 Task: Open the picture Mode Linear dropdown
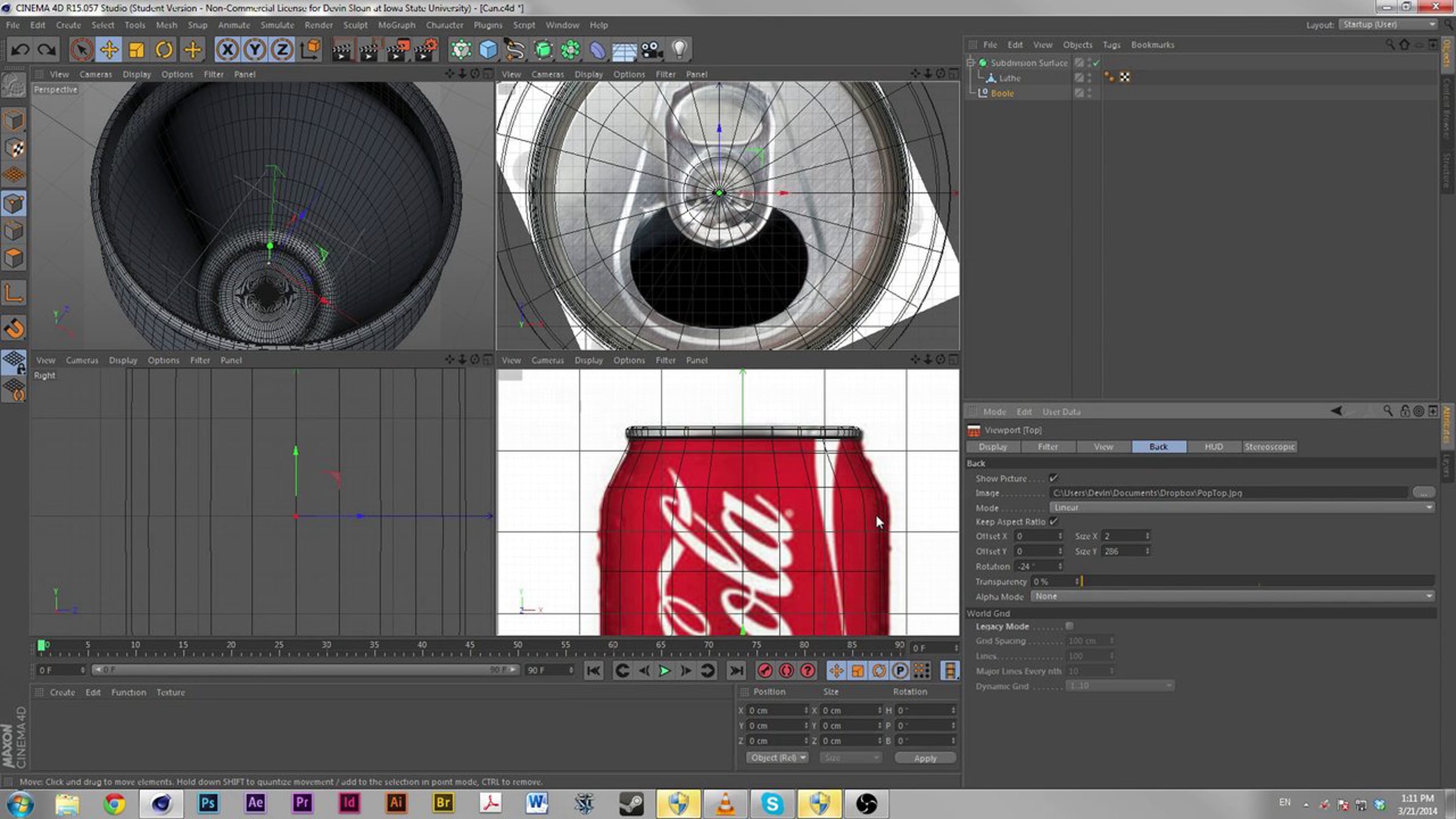(x=1241, y=507)
